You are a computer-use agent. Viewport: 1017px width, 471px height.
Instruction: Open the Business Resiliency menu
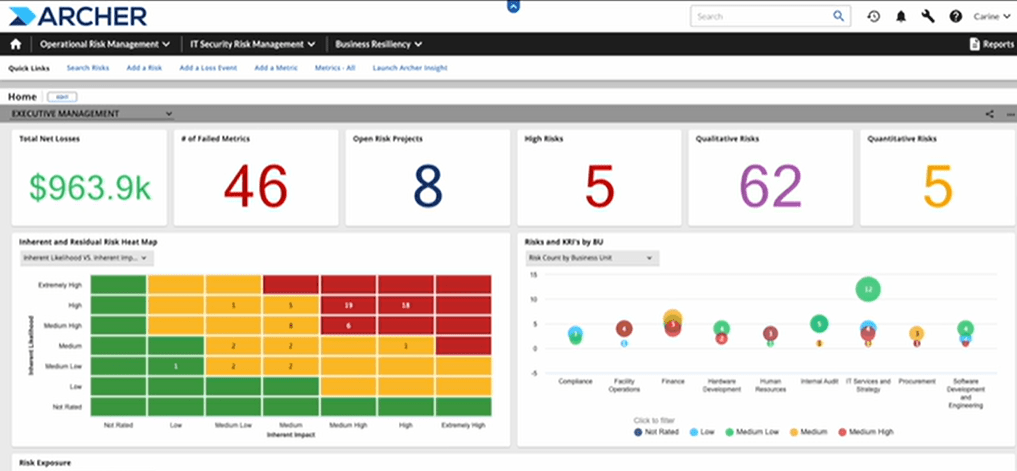(x=379, y=44)
